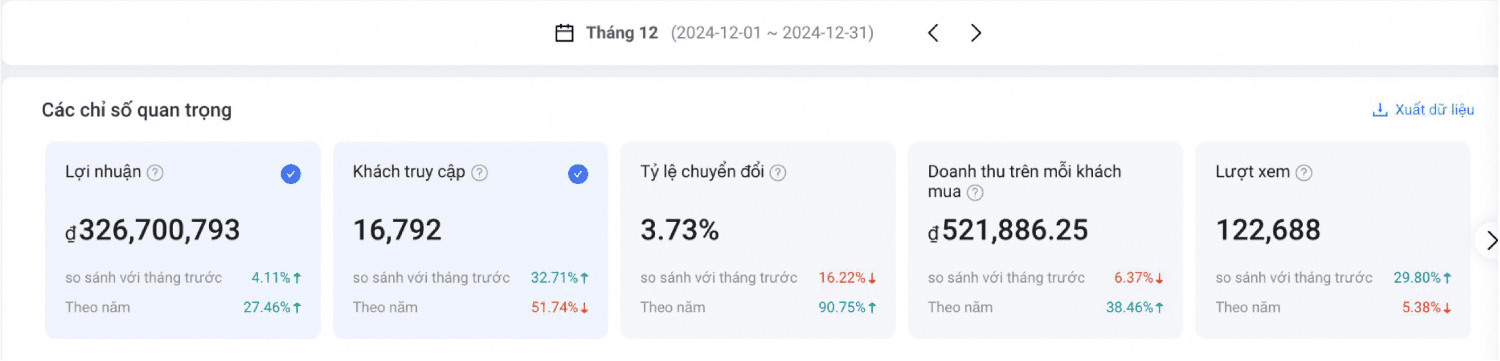Select the Lượt xem metric card
The width and height of the screenshot is (1500, 361).
[1333, 240]
